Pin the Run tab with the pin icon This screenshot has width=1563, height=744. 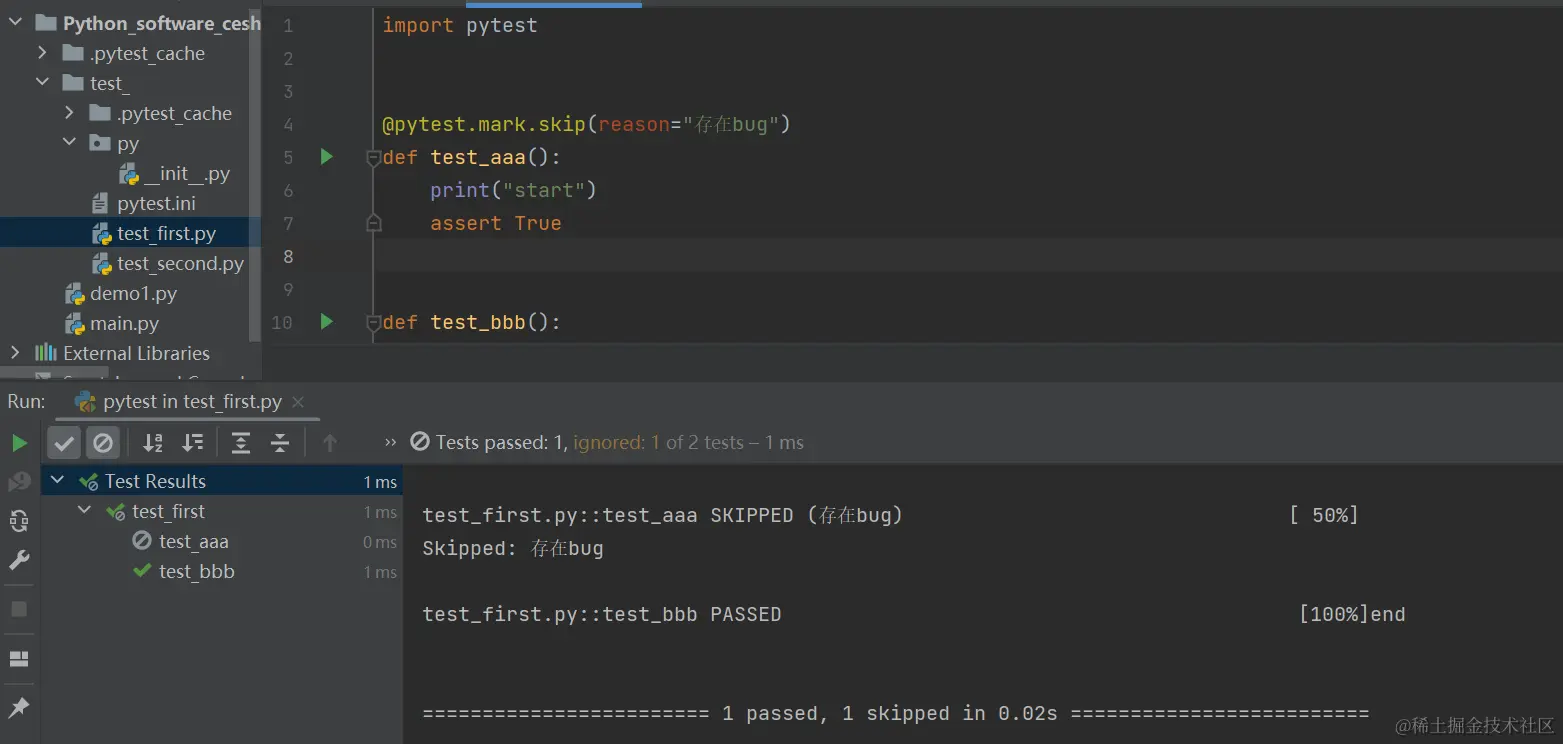pyautogui.click(x=19, y=708)
